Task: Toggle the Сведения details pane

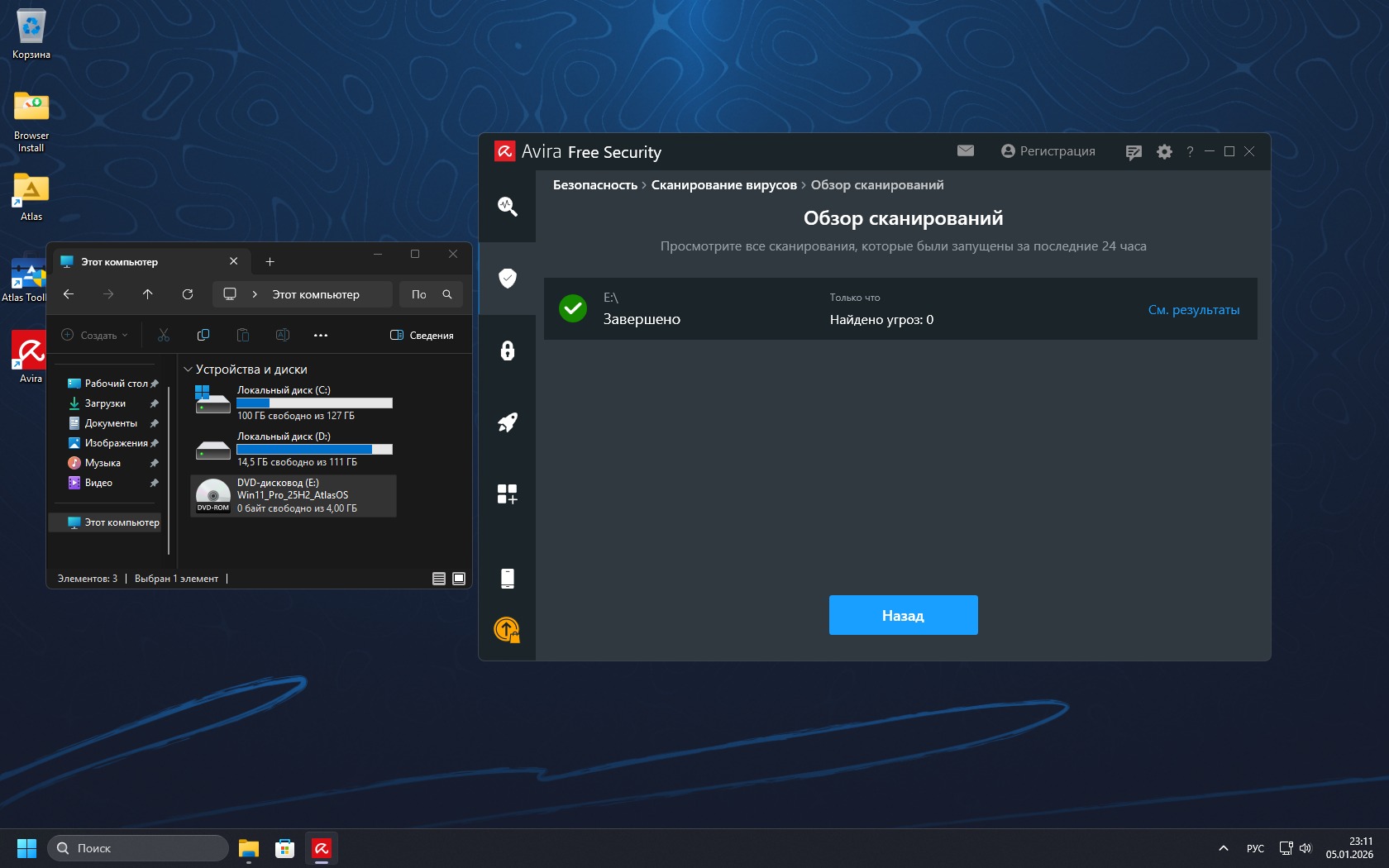Action: coord(422,336)
